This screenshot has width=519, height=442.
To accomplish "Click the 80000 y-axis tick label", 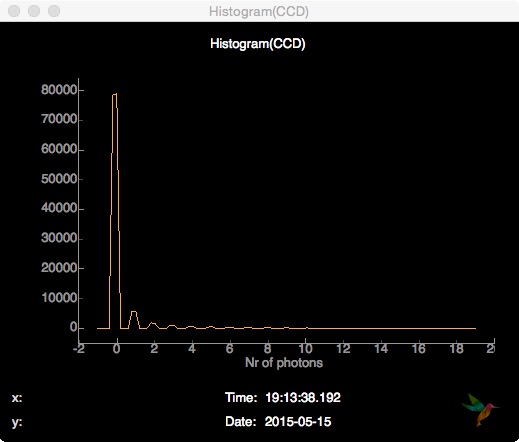I will pos(59,90).
